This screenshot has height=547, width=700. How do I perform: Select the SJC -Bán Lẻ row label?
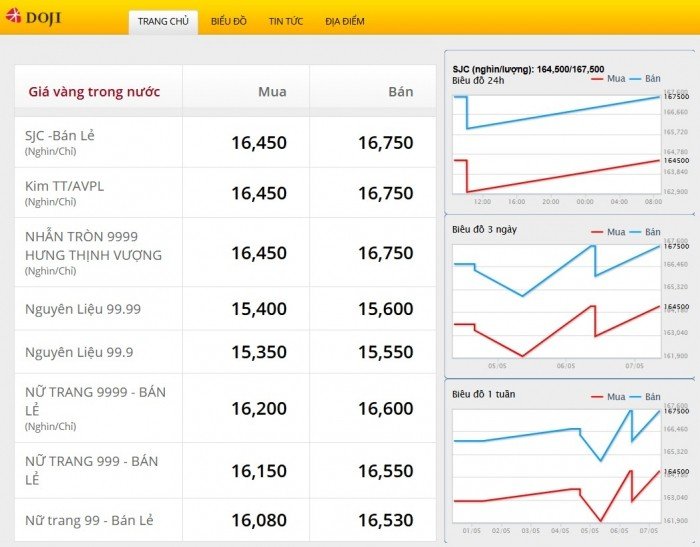pyautogui.click(x=60, y=136)
